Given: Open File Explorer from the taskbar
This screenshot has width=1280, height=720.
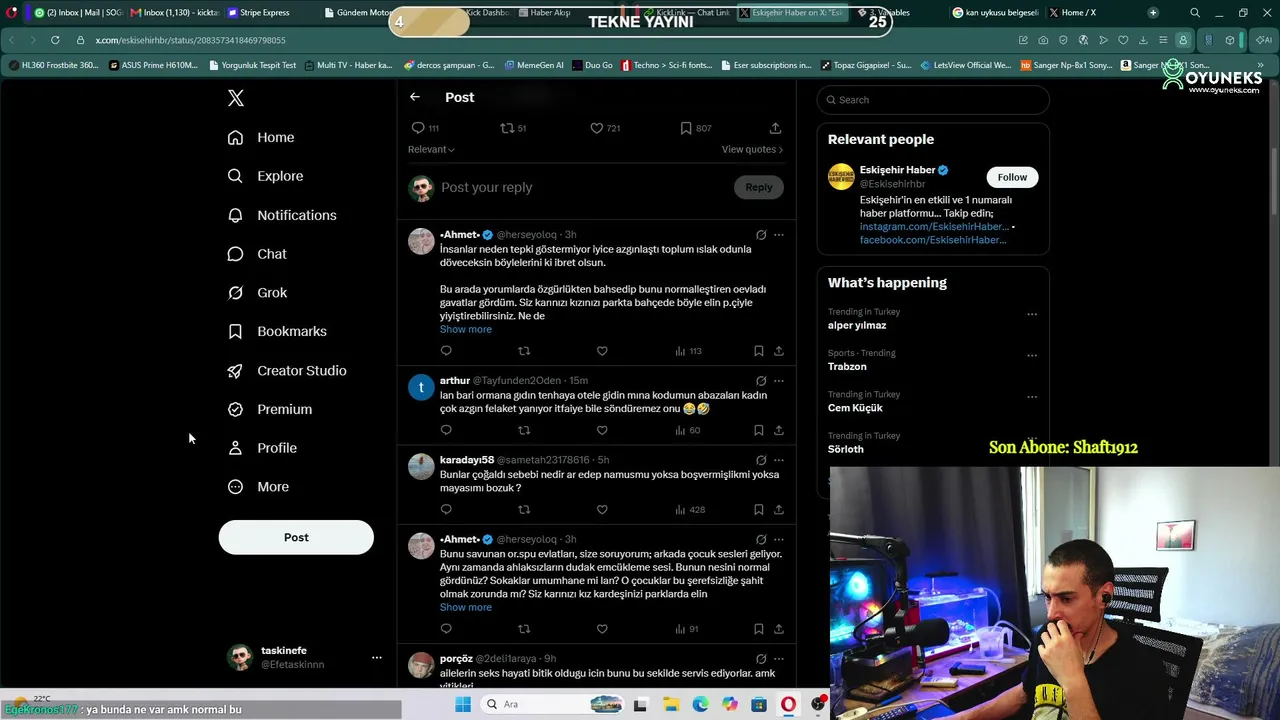Looking at the screenshot, I should point(672,704).
